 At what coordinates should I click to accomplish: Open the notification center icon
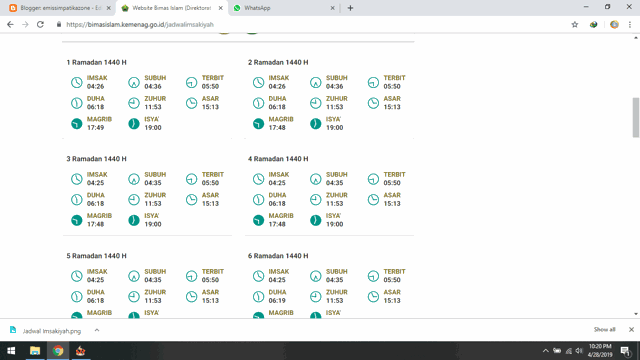(625, 351)
